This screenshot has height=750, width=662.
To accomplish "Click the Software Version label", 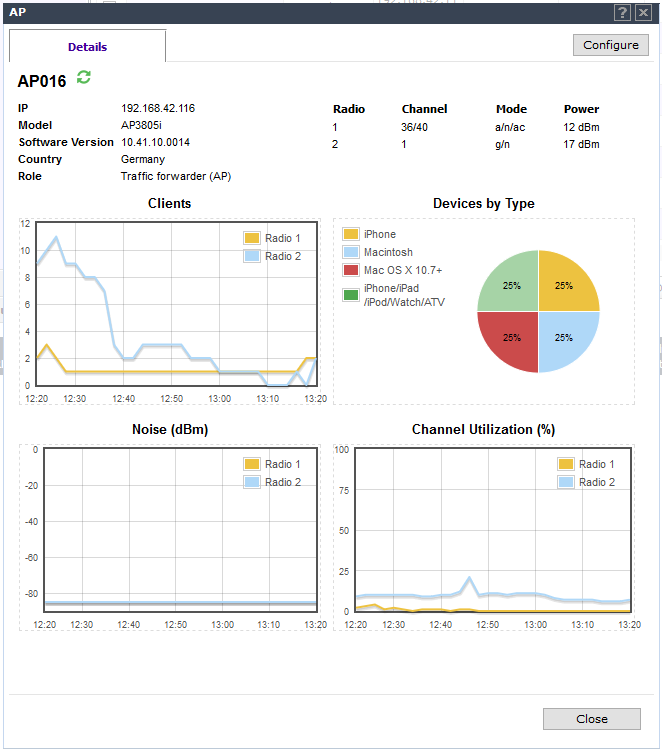I will click(66, 142).
